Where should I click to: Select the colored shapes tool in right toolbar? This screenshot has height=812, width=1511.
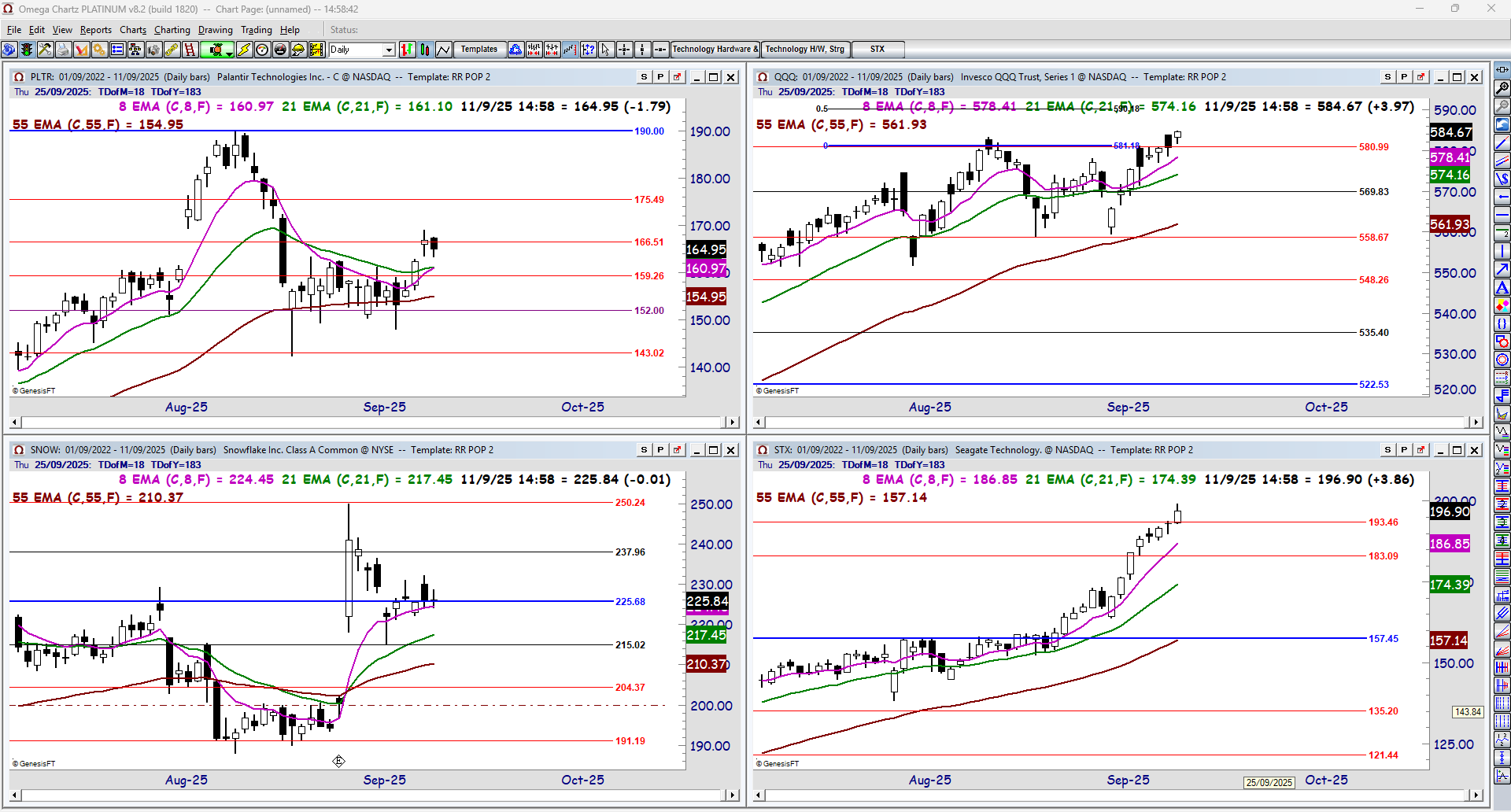click(x=1502, y=305)
